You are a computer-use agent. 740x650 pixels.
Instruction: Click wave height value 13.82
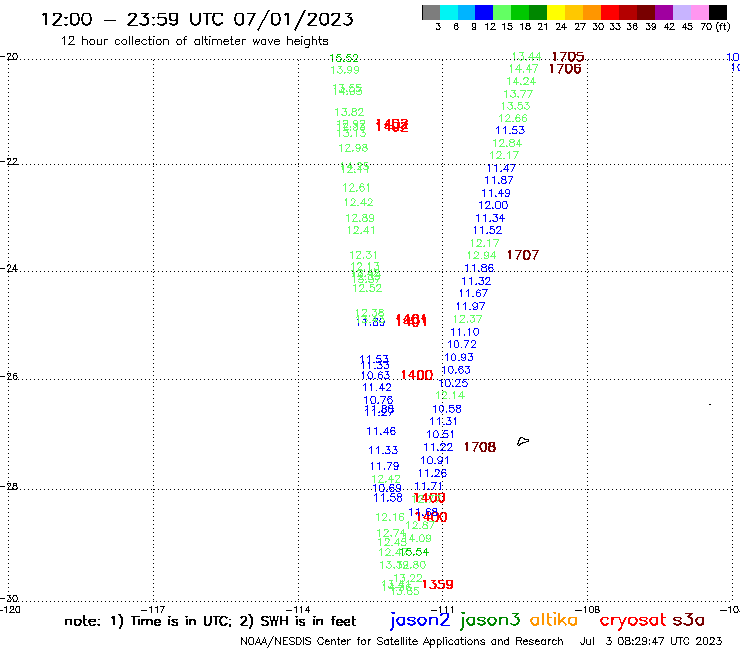point(349,112)
